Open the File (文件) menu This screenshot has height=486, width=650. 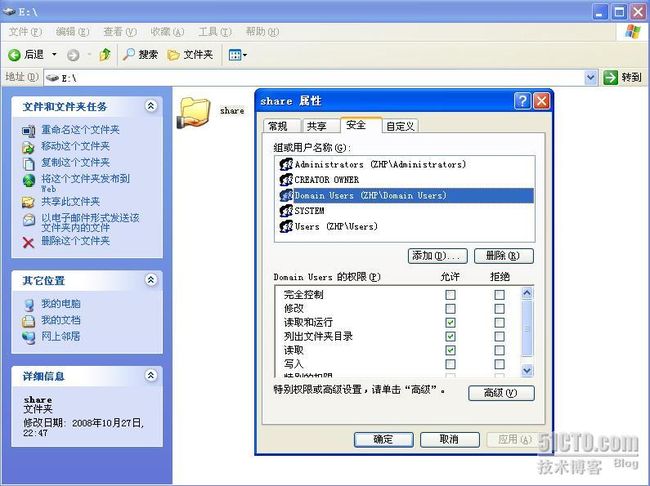point(25,32)
